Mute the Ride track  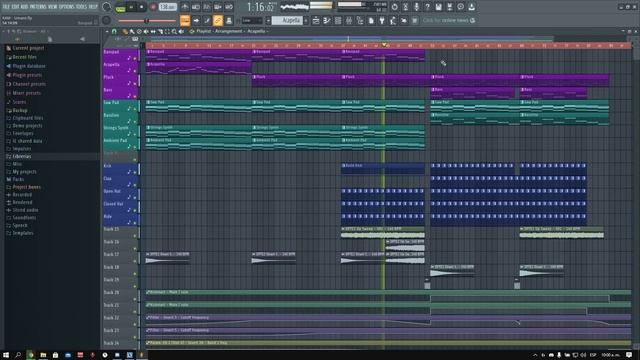pyautogui.click(x=135, y=222)
